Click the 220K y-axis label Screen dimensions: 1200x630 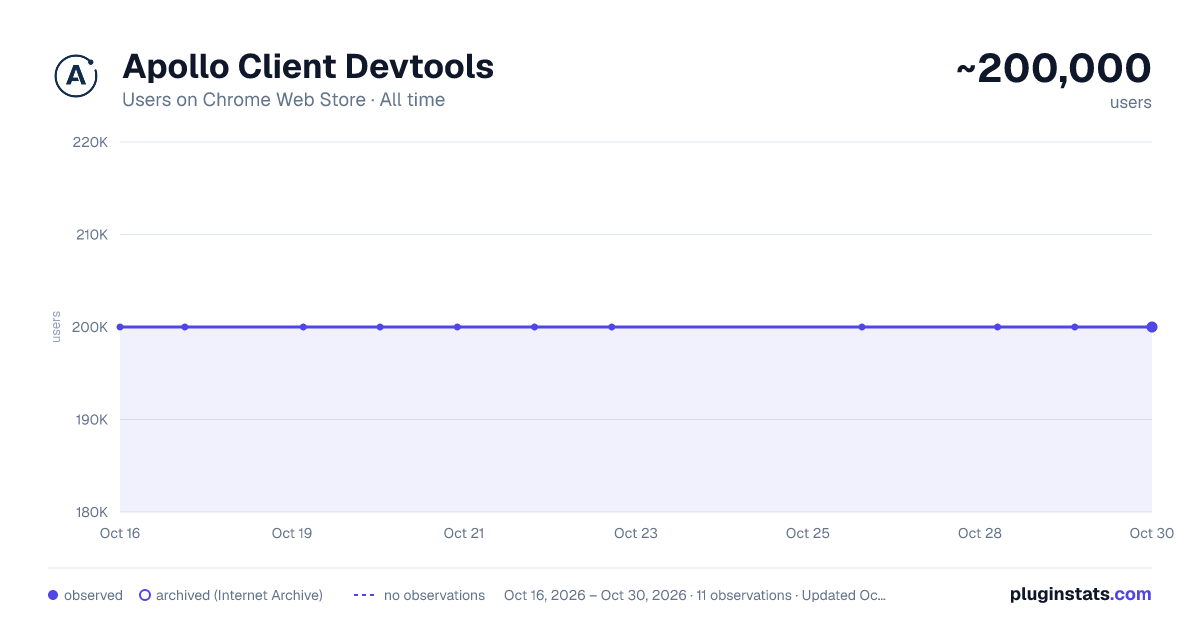[x=91, y=142]
